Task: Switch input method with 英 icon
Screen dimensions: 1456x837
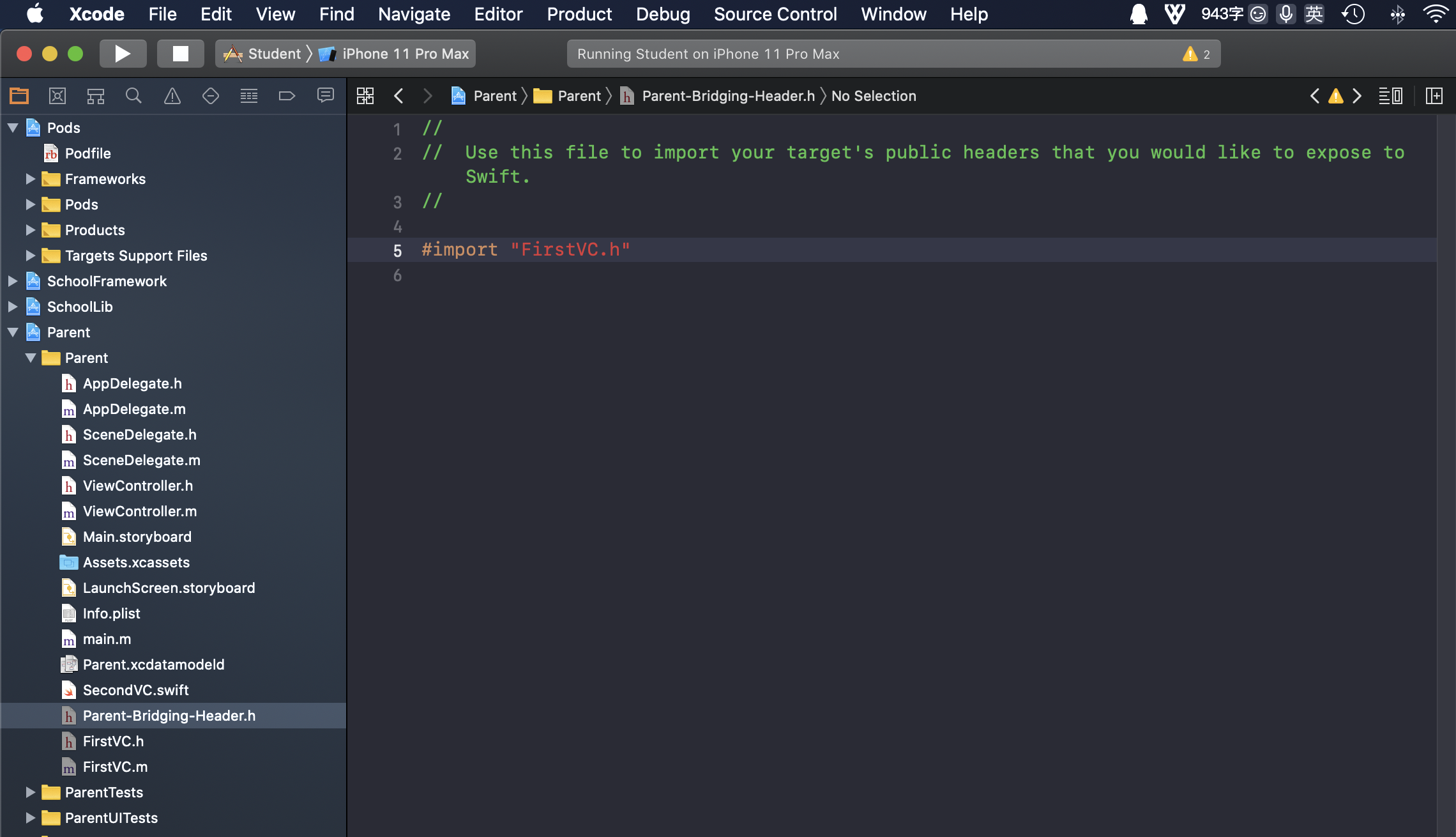Action: [1314, 14]
